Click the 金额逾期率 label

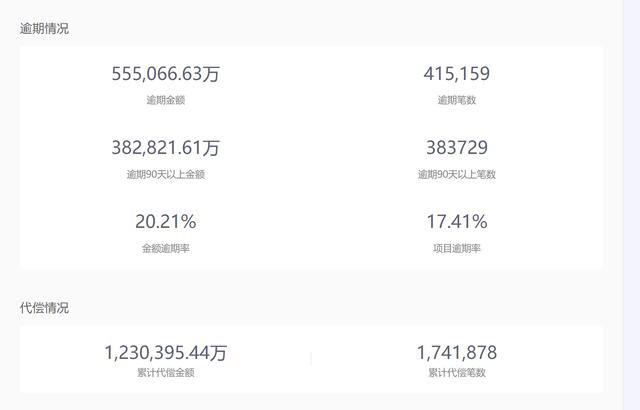(166, 248)
